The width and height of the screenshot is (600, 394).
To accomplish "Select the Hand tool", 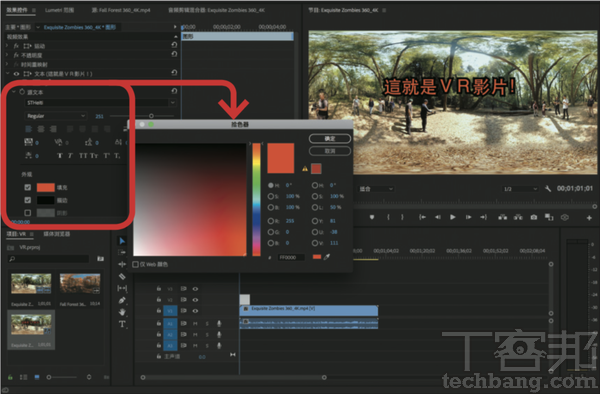I will (x=122, y=312).
